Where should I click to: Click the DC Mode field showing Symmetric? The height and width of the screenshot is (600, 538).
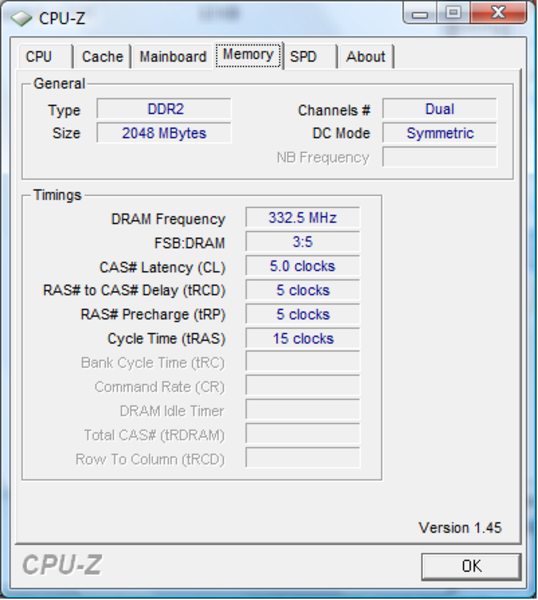[440, 133]
